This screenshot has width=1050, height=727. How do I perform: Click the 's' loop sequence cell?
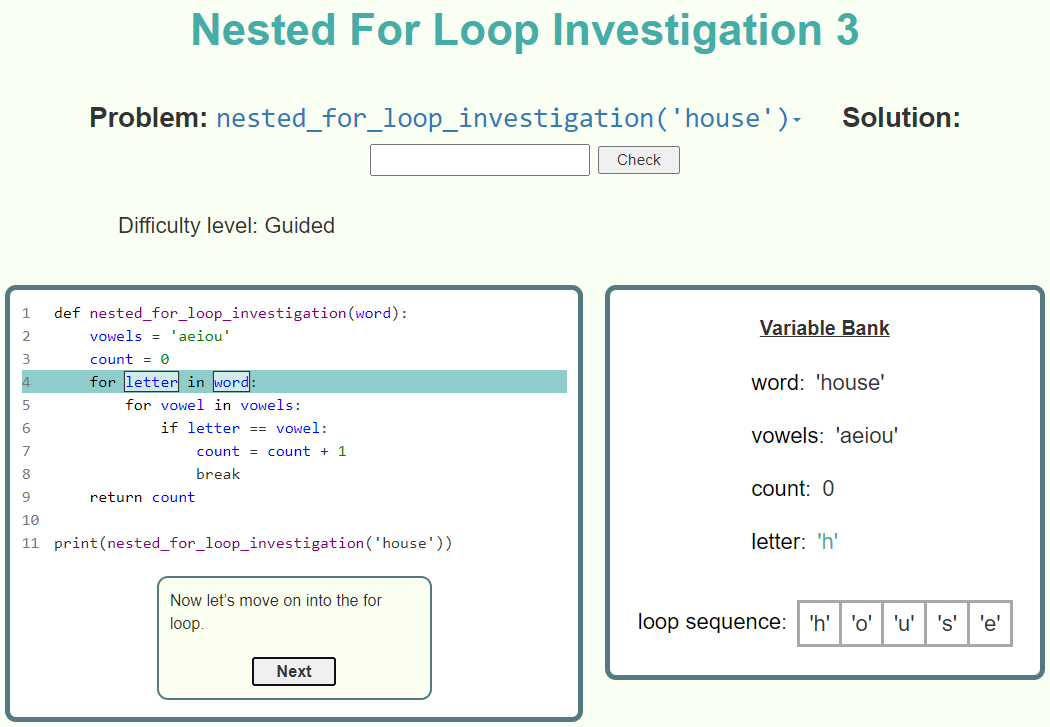(x=947, y=623)
